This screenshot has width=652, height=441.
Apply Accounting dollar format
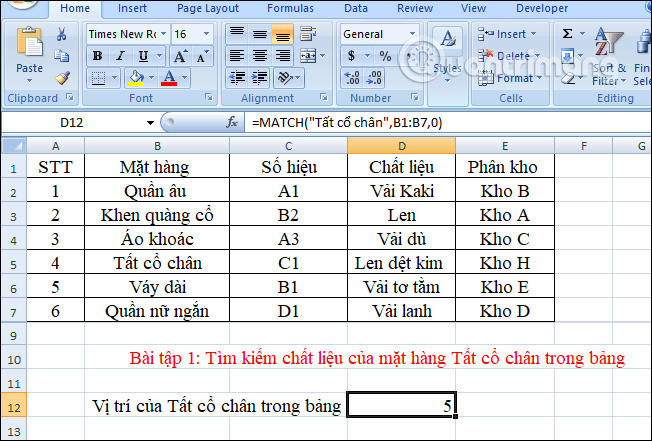point(351,56)
